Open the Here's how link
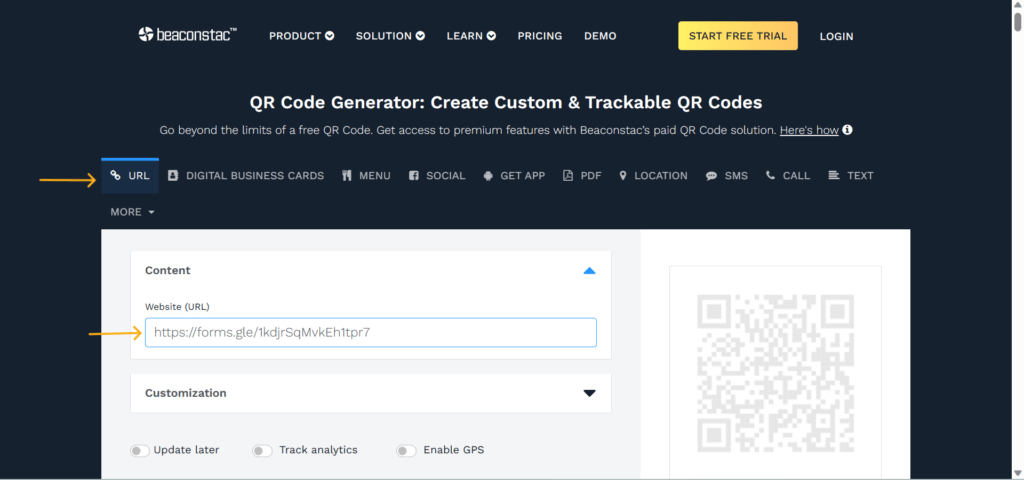This screenshot has height=480, width=1024. pyautogui.click(x=809, y=130)
